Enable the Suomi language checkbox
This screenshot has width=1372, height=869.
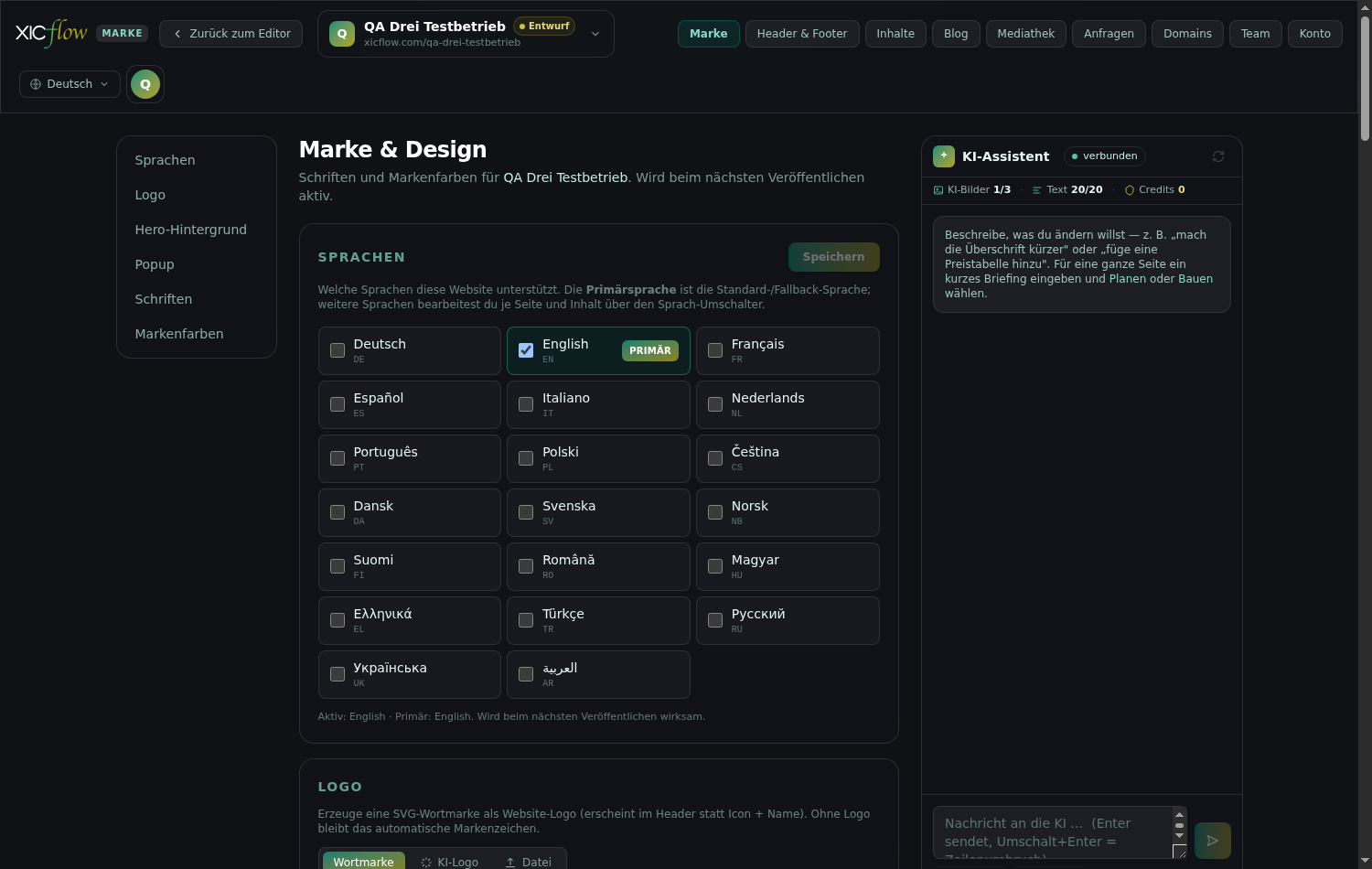[x=338, y=566]
